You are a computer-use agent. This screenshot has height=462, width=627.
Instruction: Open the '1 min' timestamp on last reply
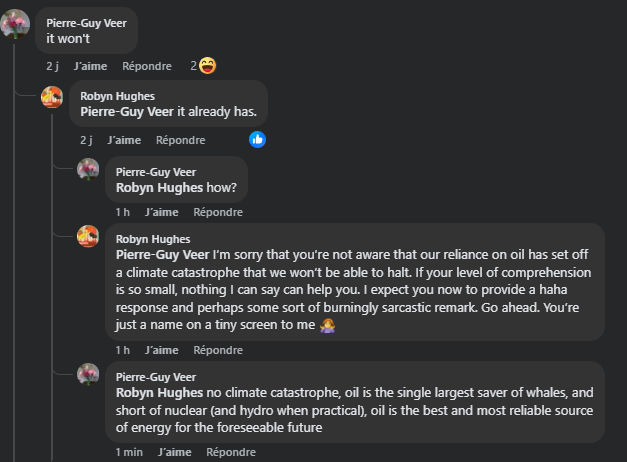click(x=129, y=452)
